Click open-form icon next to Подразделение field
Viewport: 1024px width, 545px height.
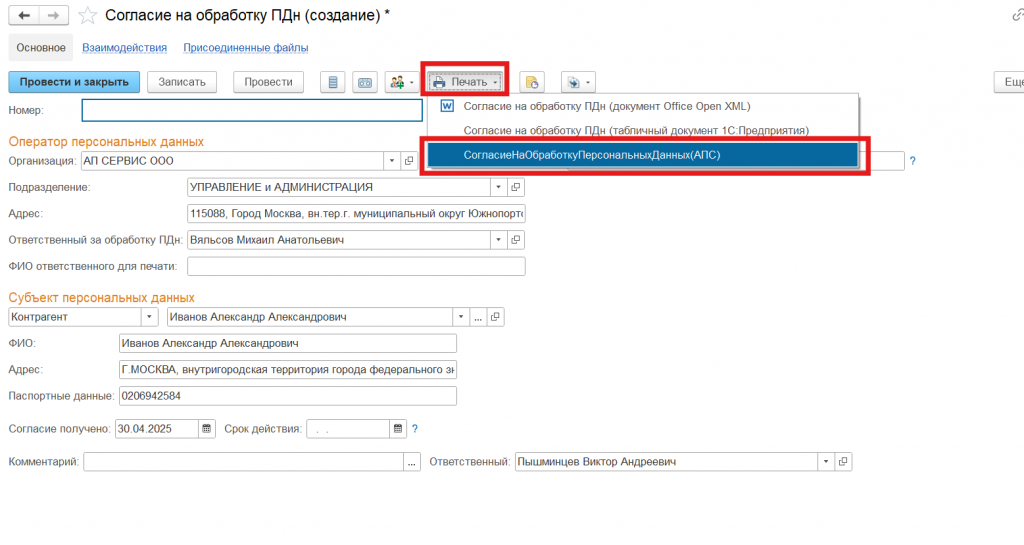click(x=516, y=187)
